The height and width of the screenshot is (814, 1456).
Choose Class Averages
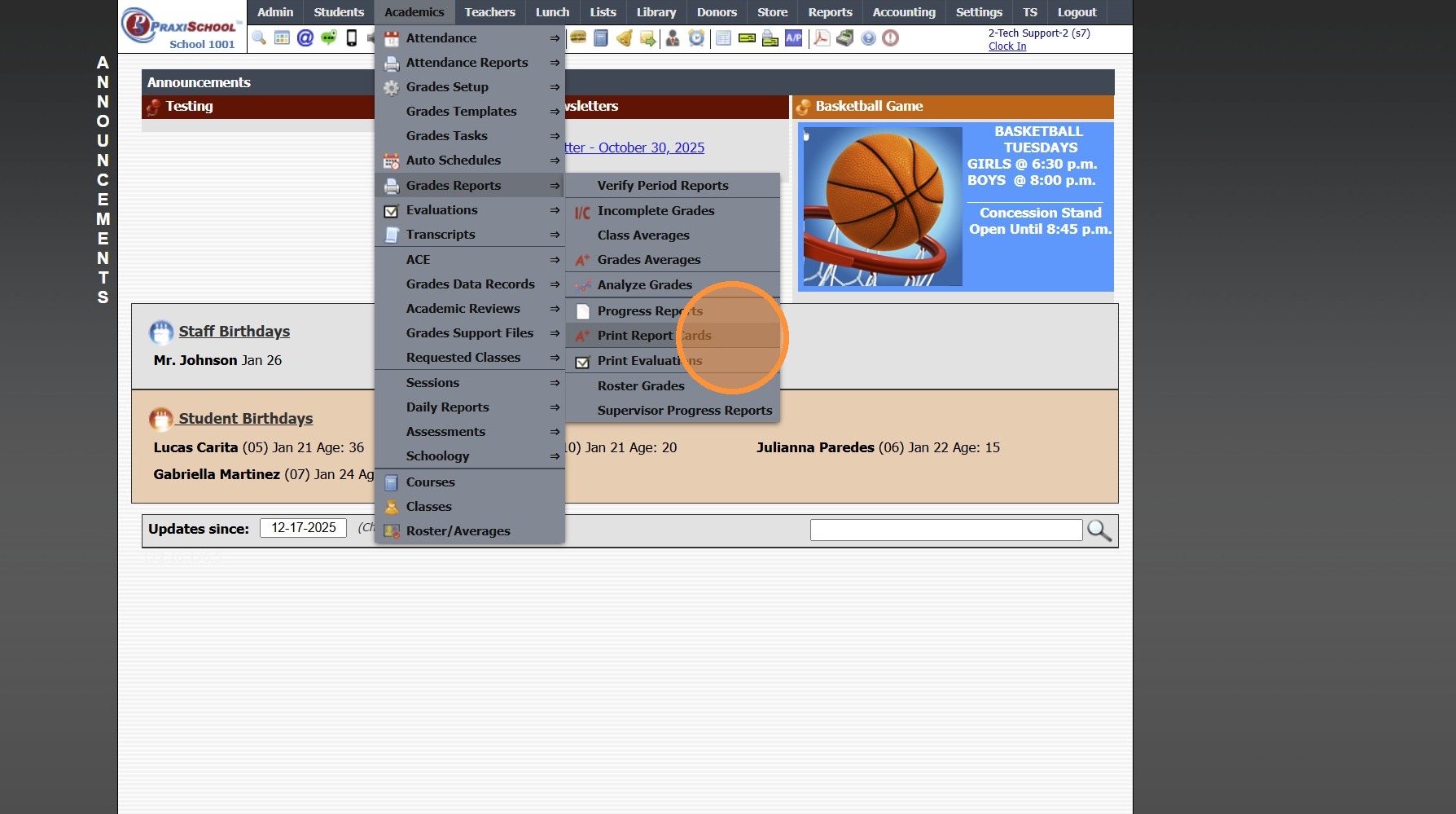[x=673, y=235]
